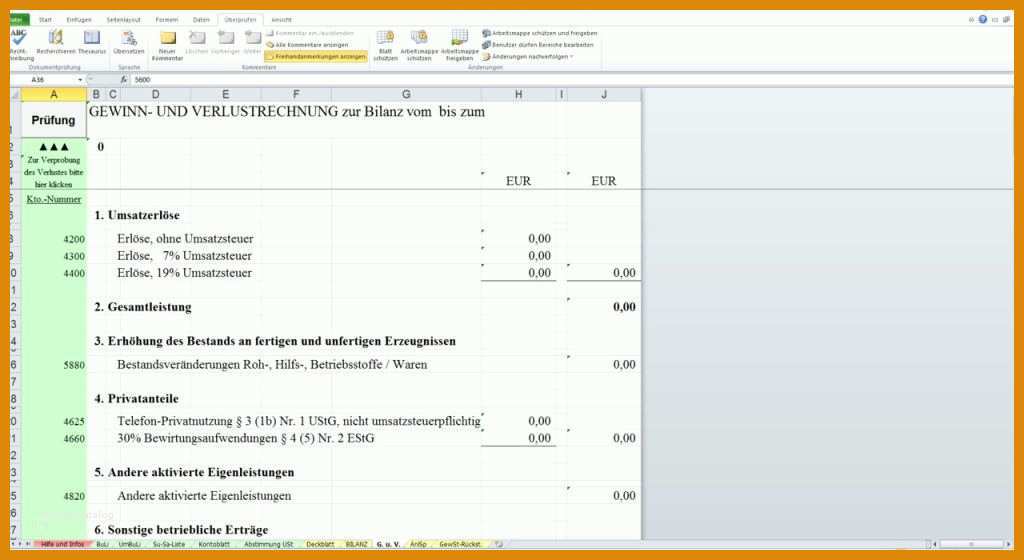Click account number 4400 cell

pyautogui.click(x=54, y=273)
